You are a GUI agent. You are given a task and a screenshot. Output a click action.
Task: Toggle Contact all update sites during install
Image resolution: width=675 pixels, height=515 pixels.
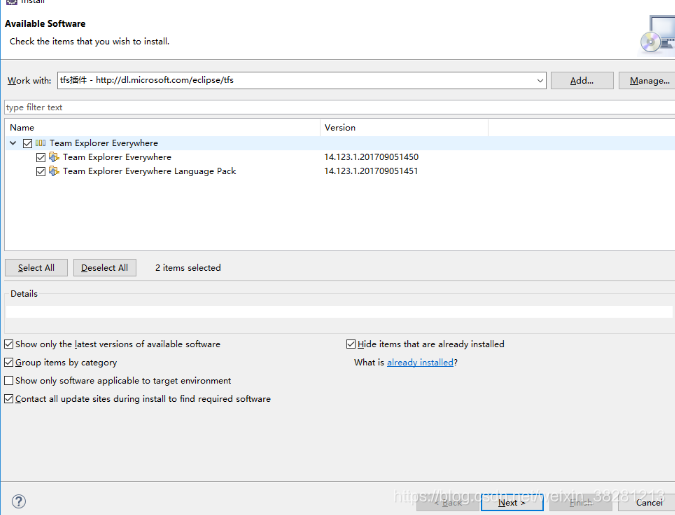[9, 399]
